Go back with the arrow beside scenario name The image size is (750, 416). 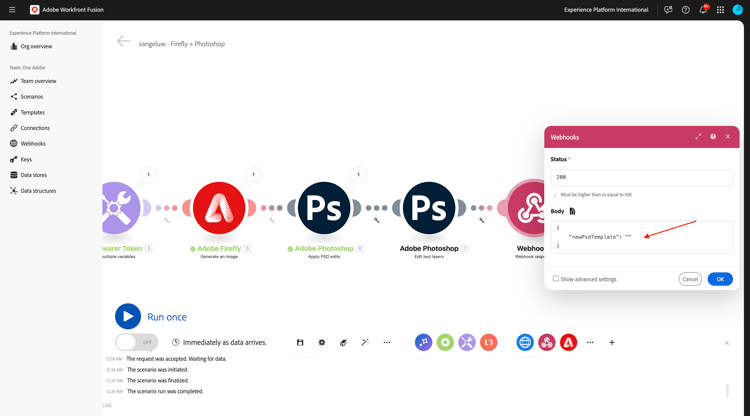tap(123, 42)
